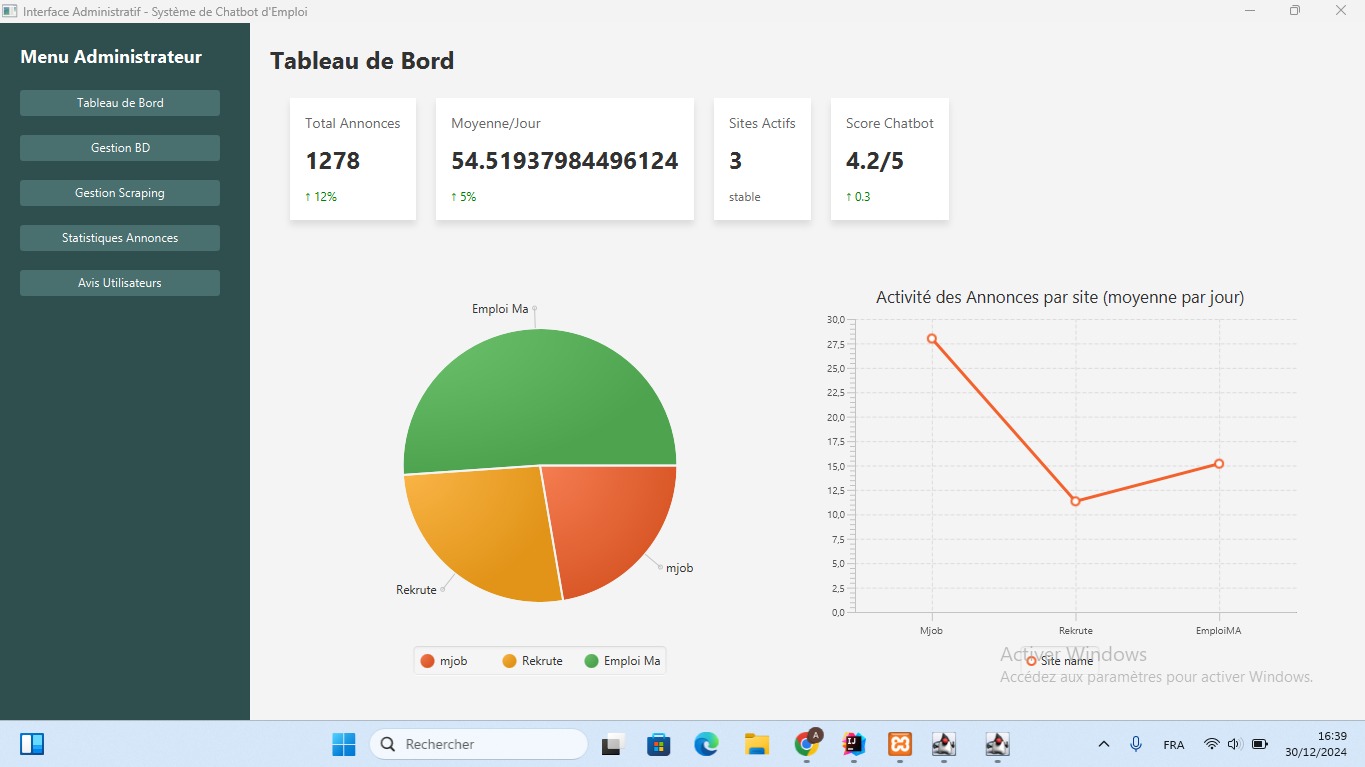Open the XAMPP icon in the taskbar
The height and width of the screenshot is (767, 1365).
point(900,744)
